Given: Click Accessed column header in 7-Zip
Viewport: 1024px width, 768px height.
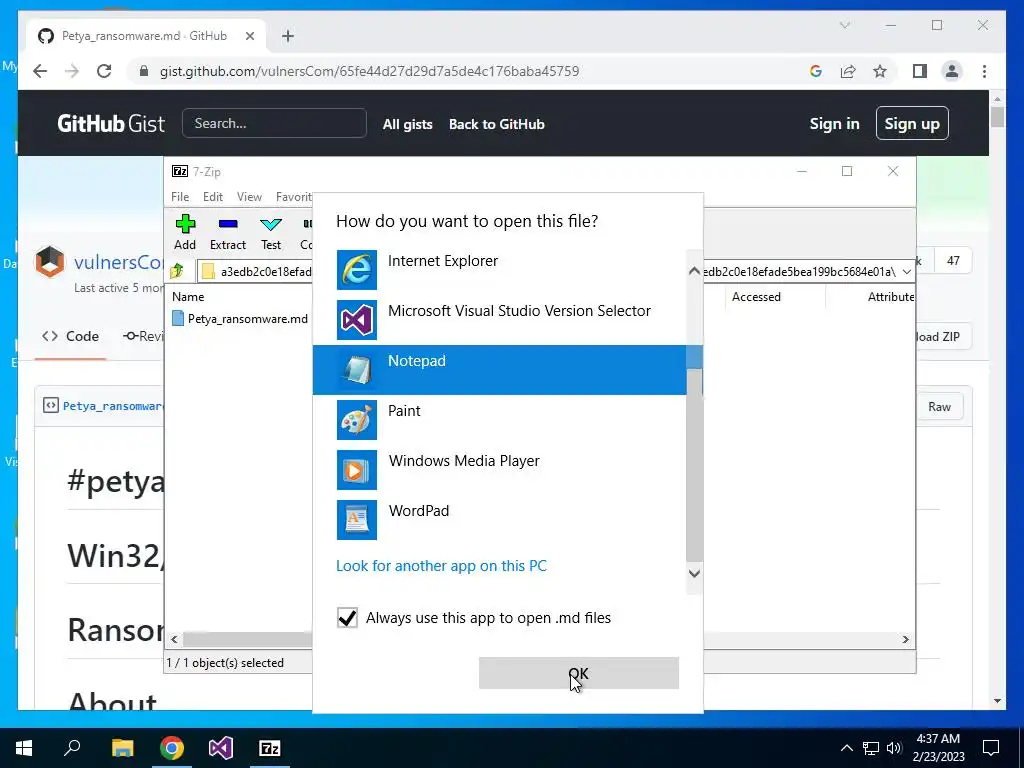Looking at the screenshot, I should click(756, 296).
